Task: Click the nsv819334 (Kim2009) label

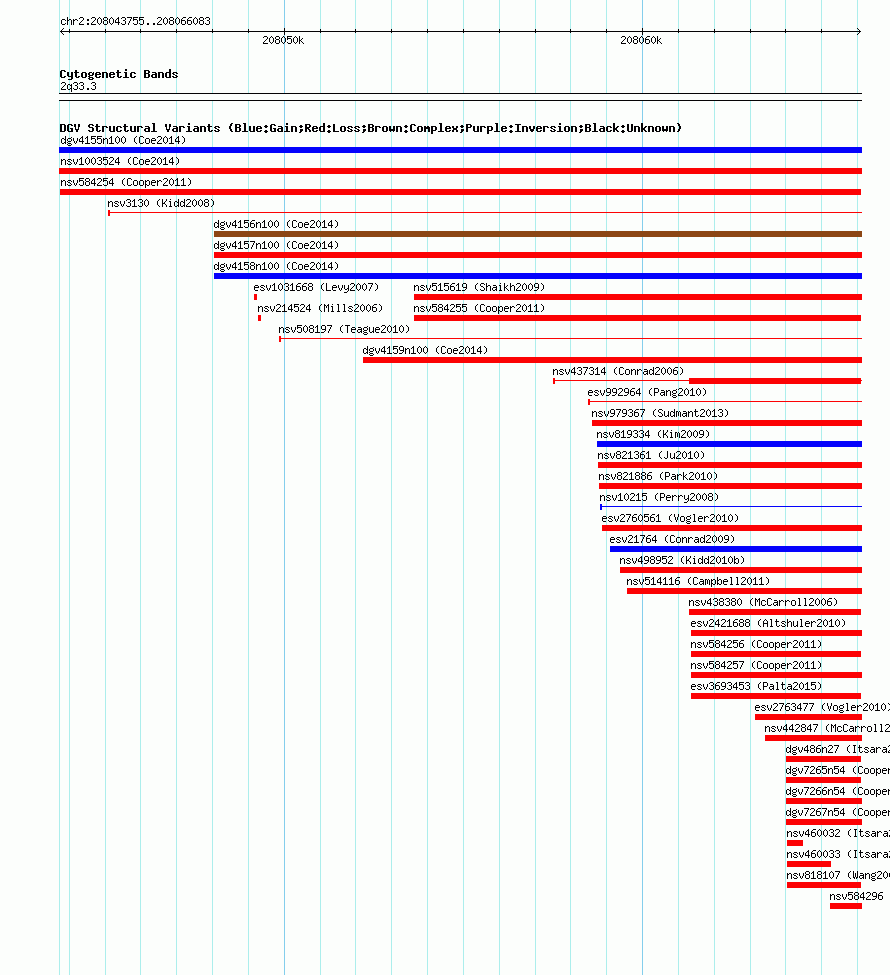Action: pos(653,435)
